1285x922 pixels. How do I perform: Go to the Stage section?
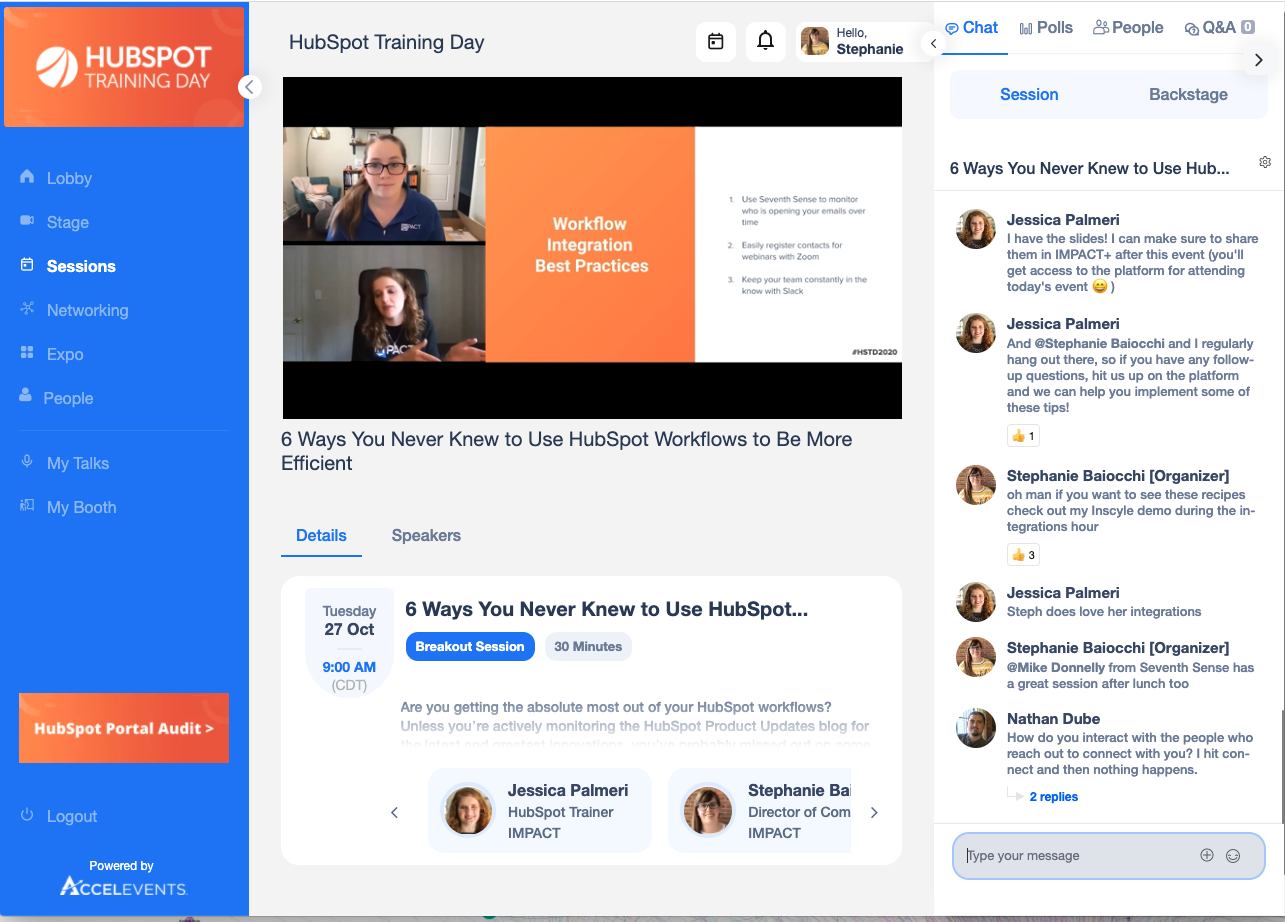click(x=67, y=222)
